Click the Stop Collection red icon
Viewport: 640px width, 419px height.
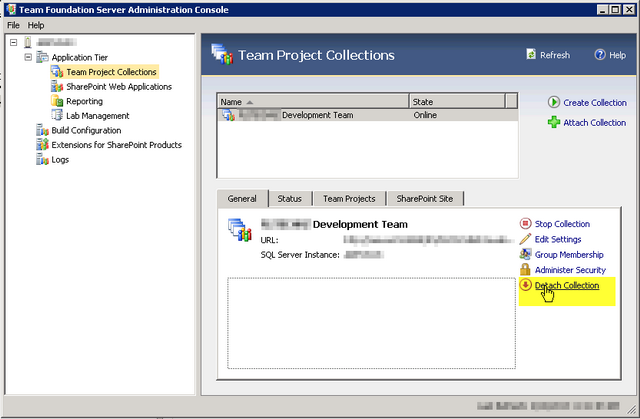(x=525, y=223)
